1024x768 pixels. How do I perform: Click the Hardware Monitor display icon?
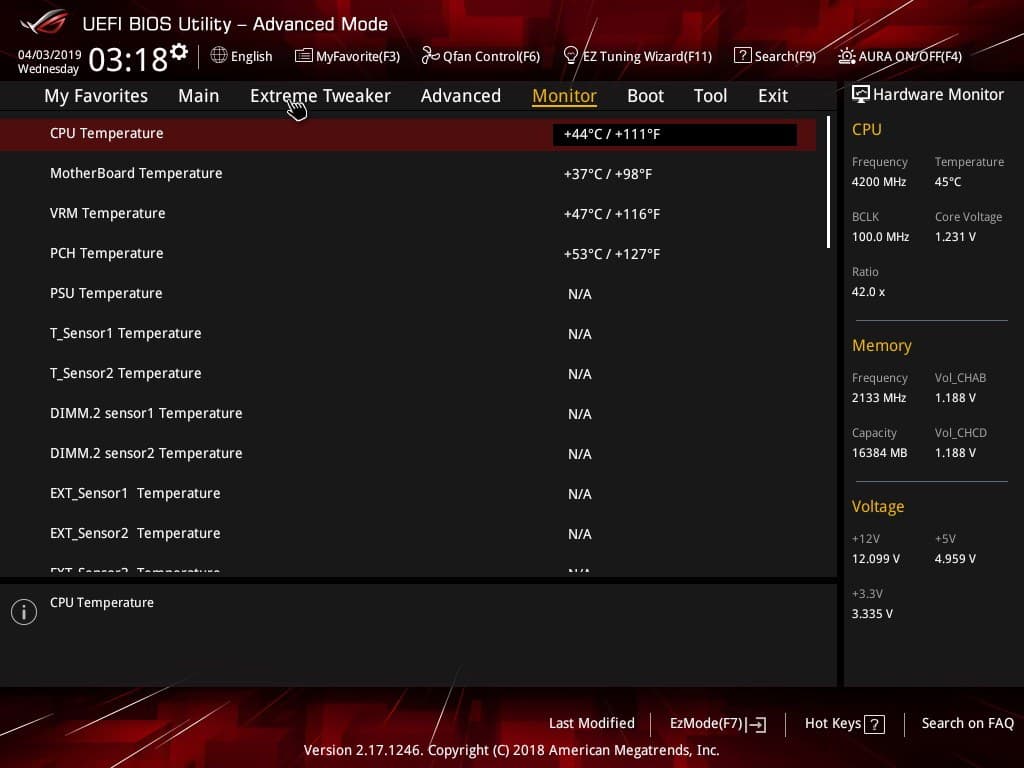coord(861,94)
